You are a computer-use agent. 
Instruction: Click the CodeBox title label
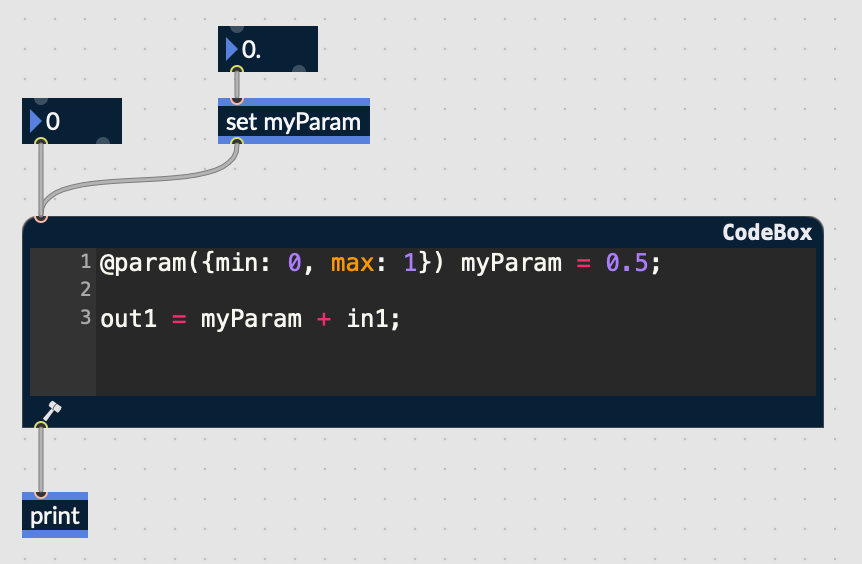click(767, 232)
